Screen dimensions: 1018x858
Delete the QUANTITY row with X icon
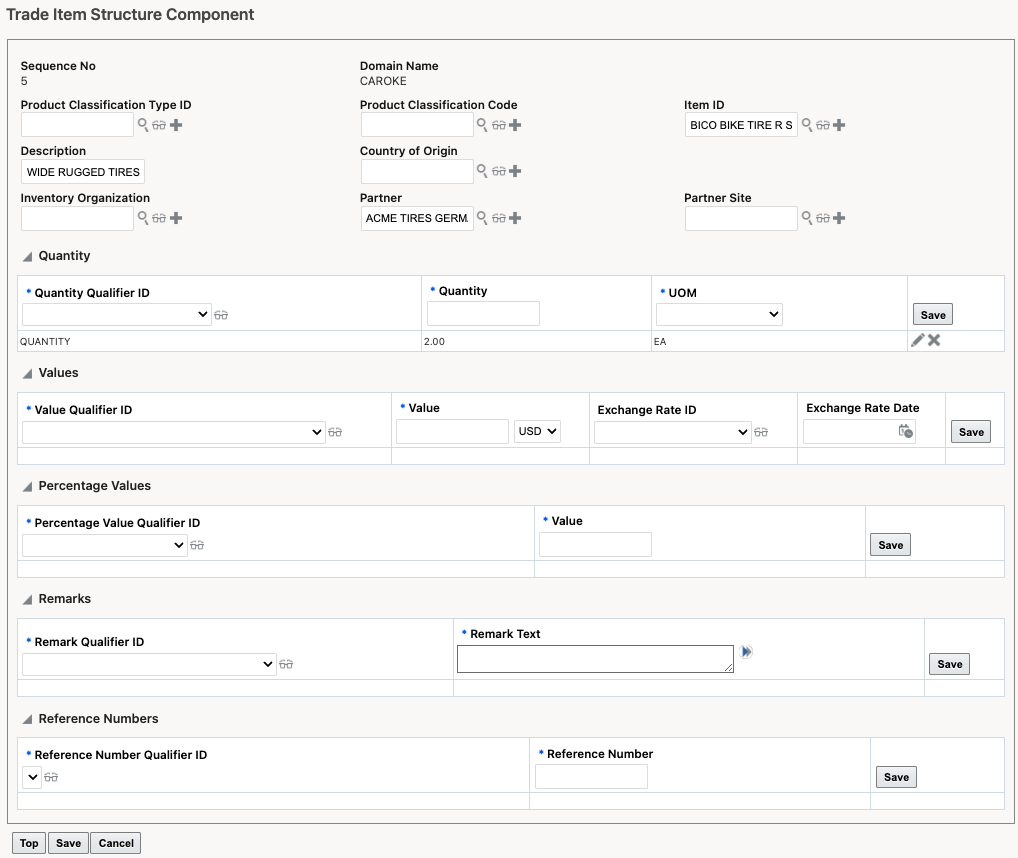click(x=934, y=340)
